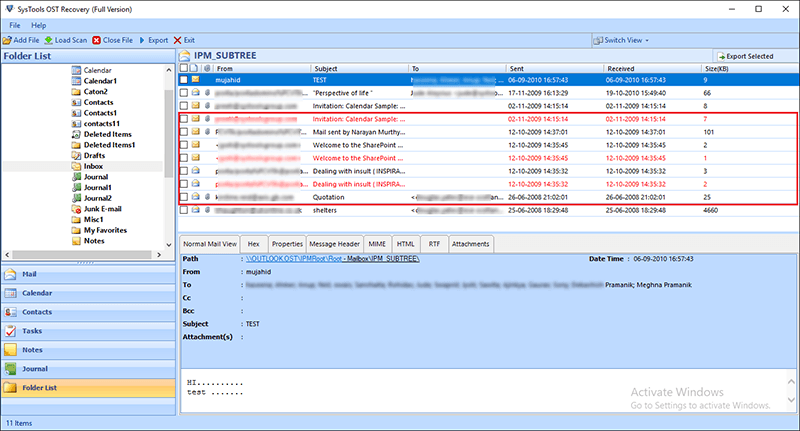Open the Calendar pane in sidebar

pyautogui.click(x=88, y=293)
